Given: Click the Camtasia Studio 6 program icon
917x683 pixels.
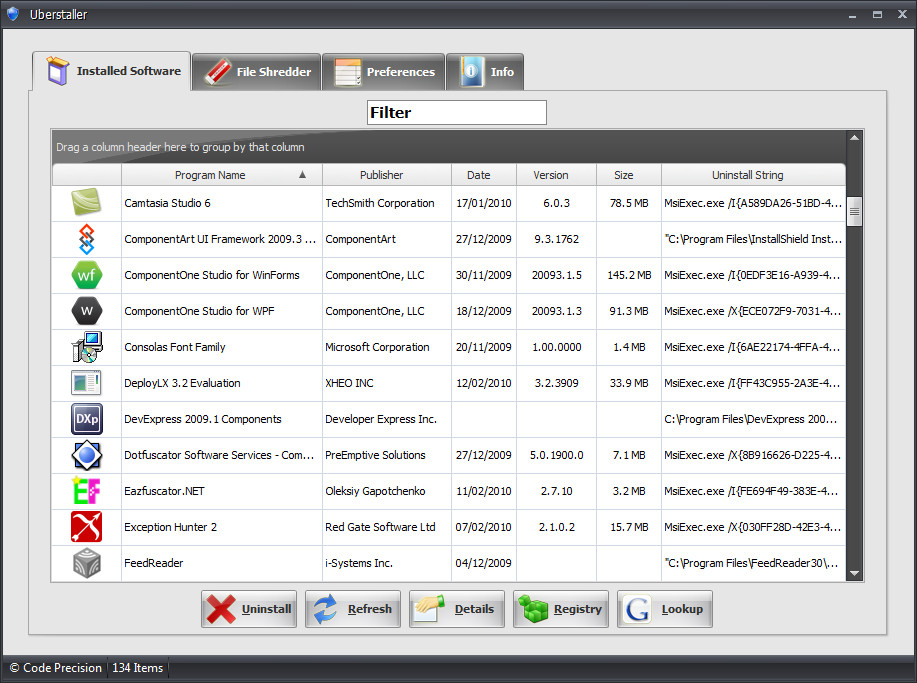Looking at the screenshot, I should [87, 202].
